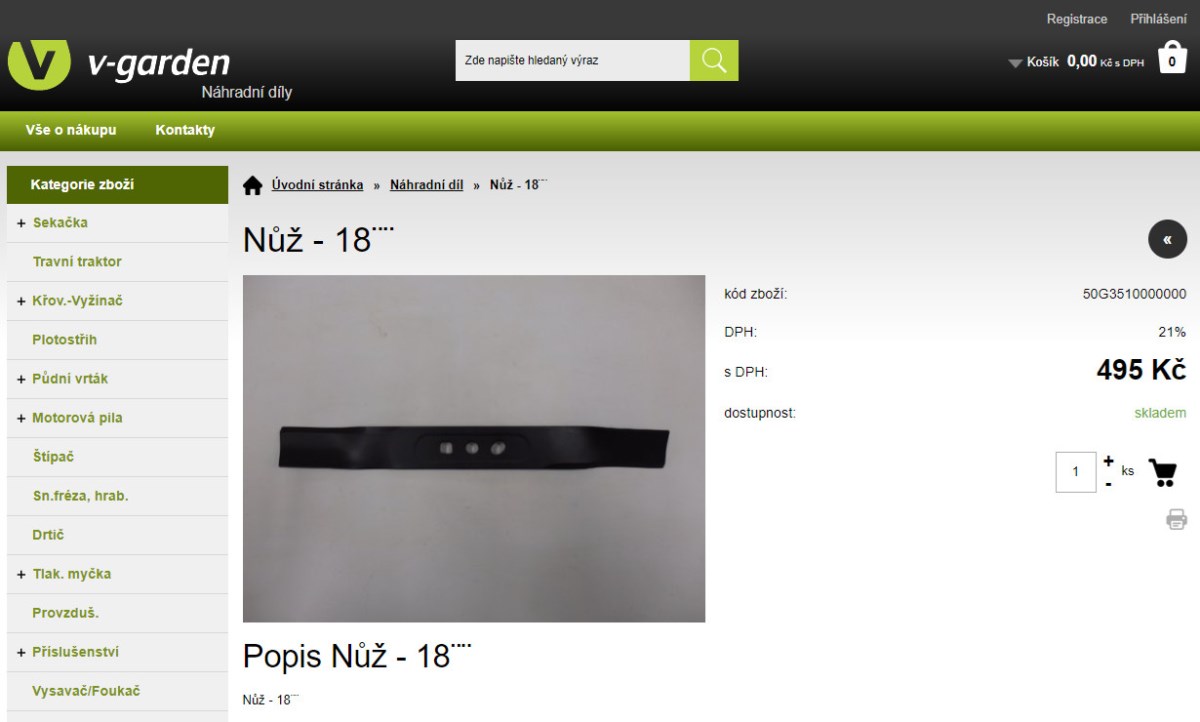Click the home icon in the breadcrumb
The width and height of the screenshot is (1200, 722).
[253, 185]
